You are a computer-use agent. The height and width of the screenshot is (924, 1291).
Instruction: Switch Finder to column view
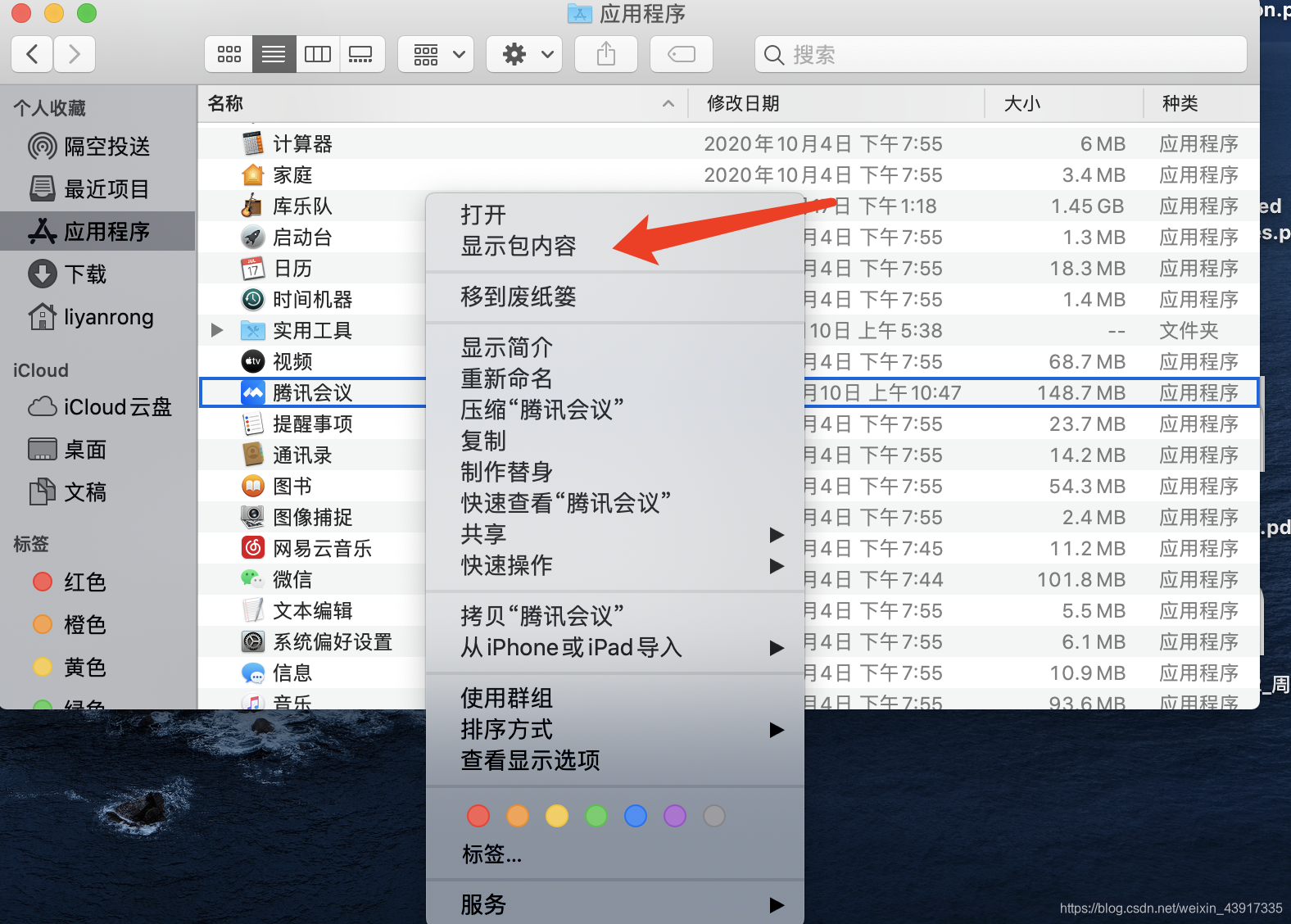click(317, 55)
